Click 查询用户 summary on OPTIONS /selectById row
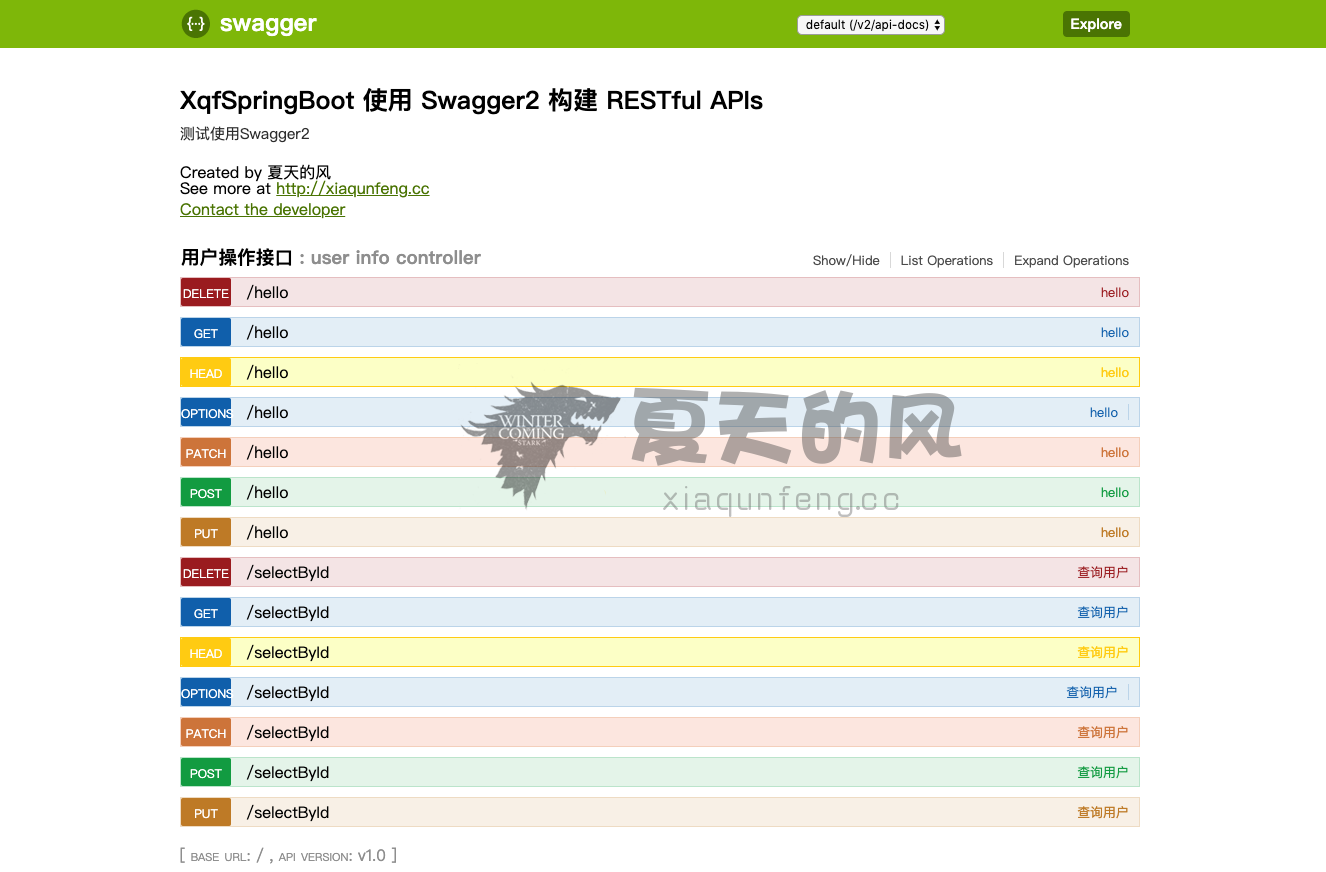Screen dimensions: 1326x872 pyautogui.click(x=1092, y=693)
